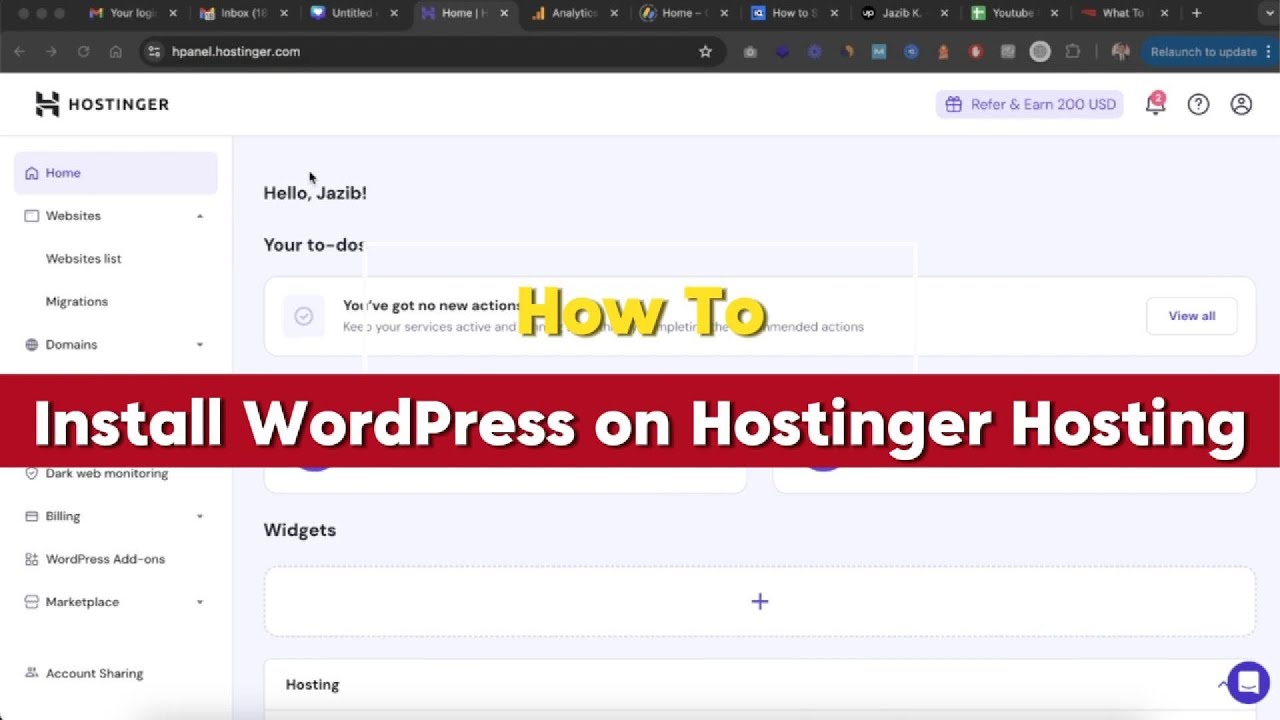Screen dimensions: 1280x720
Task: Open the account profile icon
Action: [x=1241, y=104]
